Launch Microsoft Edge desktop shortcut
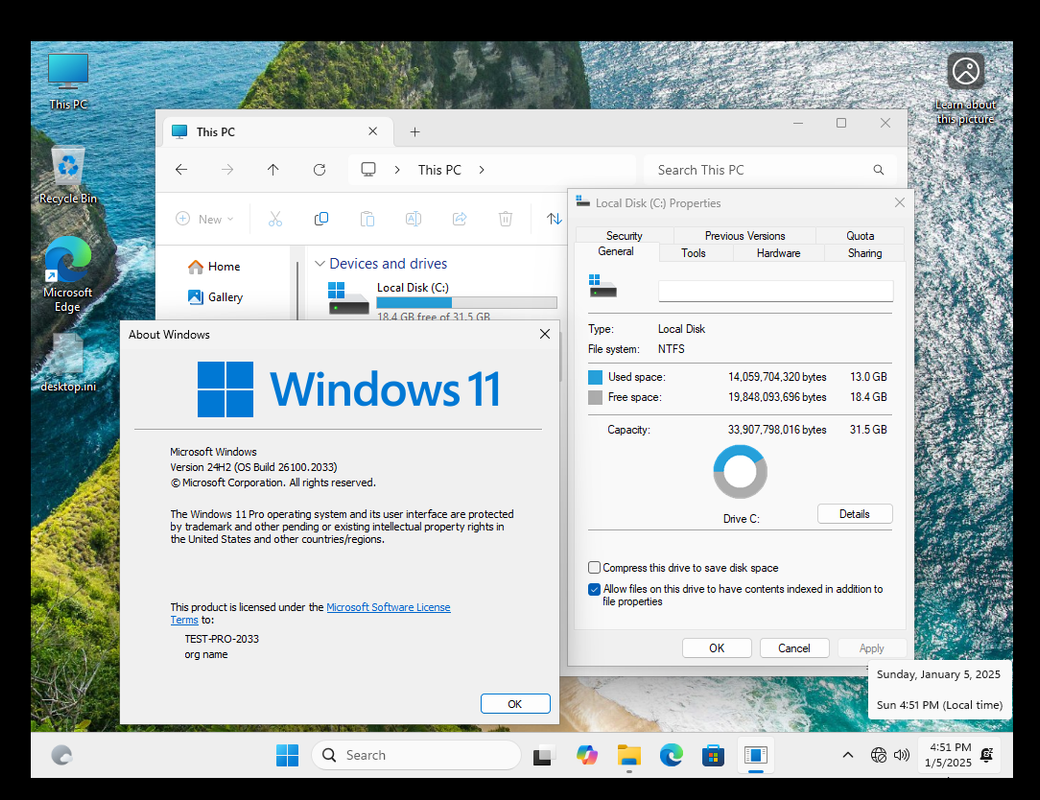The width and height of the screenshot is (1040, 800). tap(68, 274)
